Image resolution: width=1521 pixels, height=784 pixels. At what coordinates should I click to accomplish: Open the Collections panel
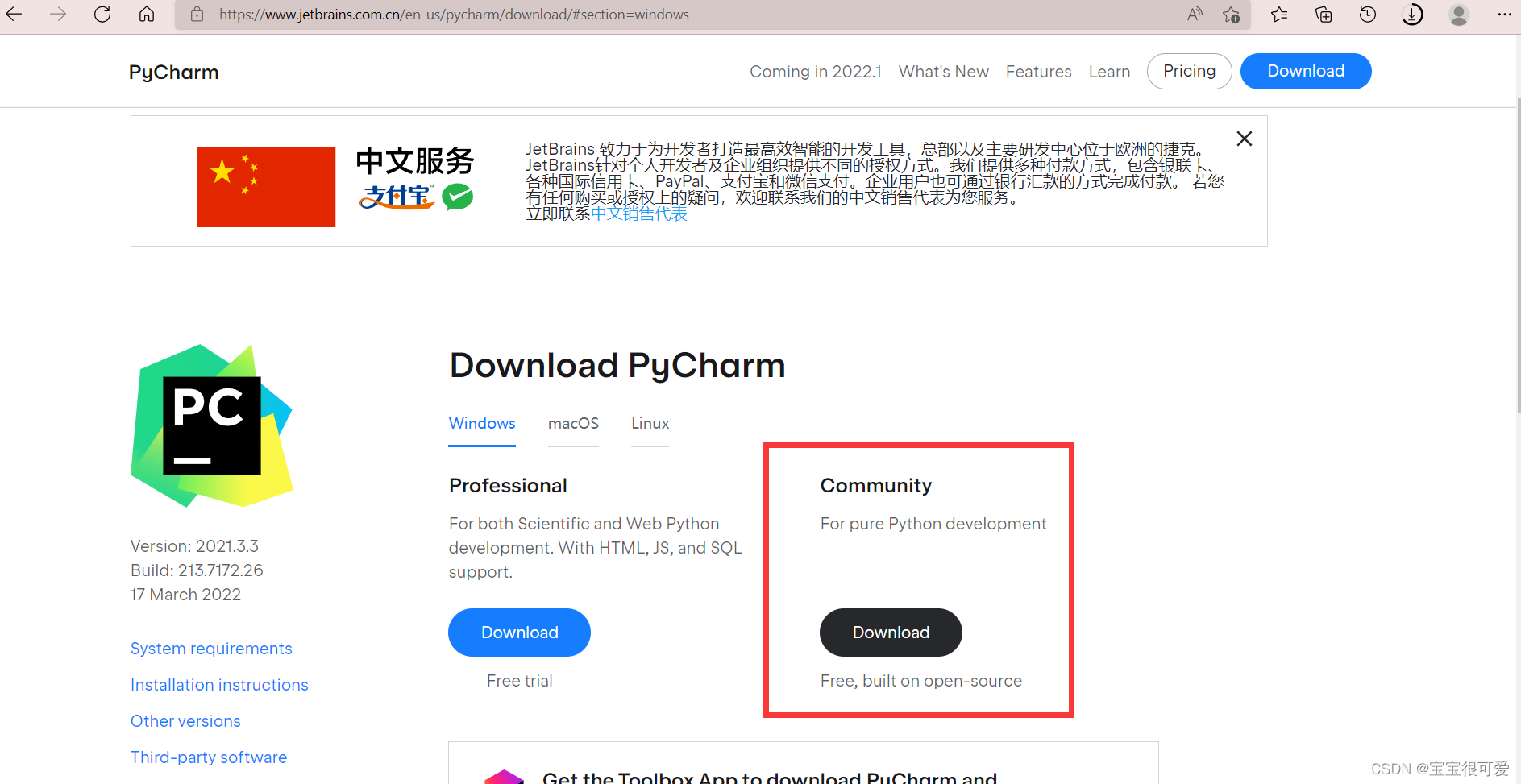1323,14
